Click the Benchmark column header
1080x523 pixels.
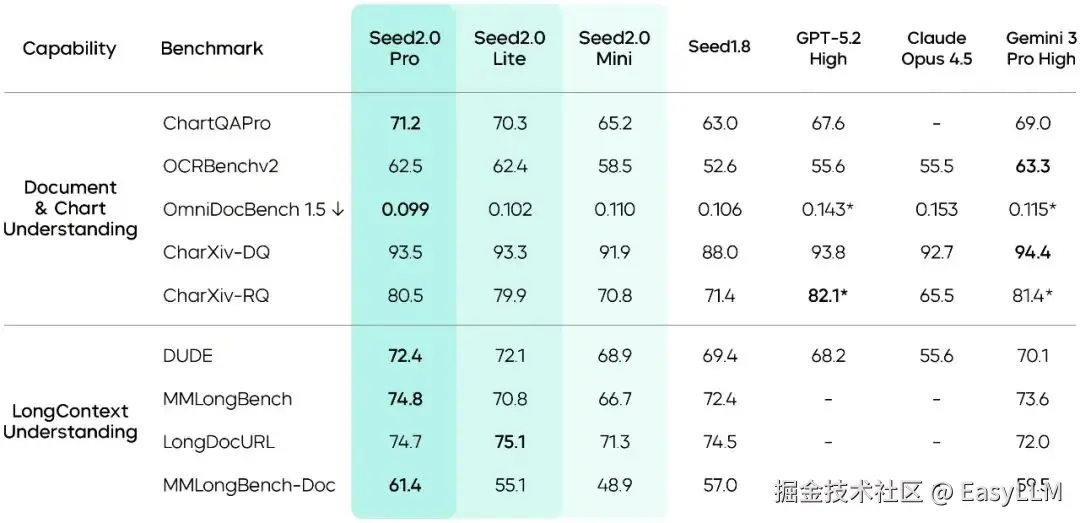click(212, 48)
